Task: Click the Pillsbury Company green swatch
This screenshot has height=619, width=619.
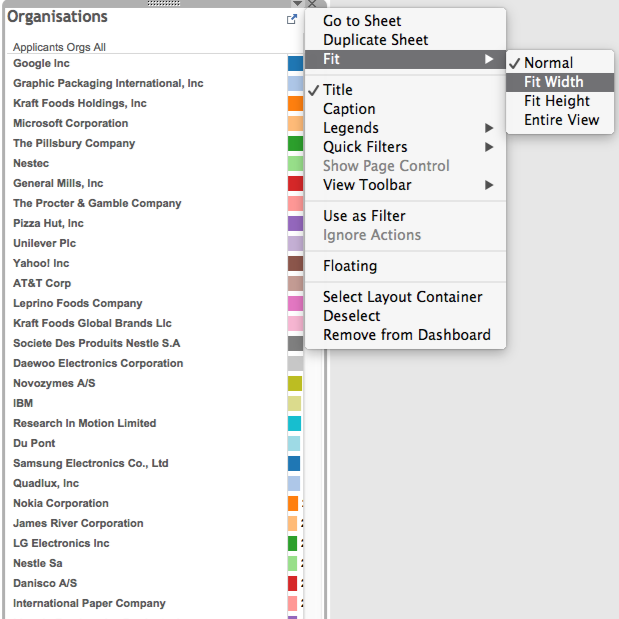Action: (295, 143)
